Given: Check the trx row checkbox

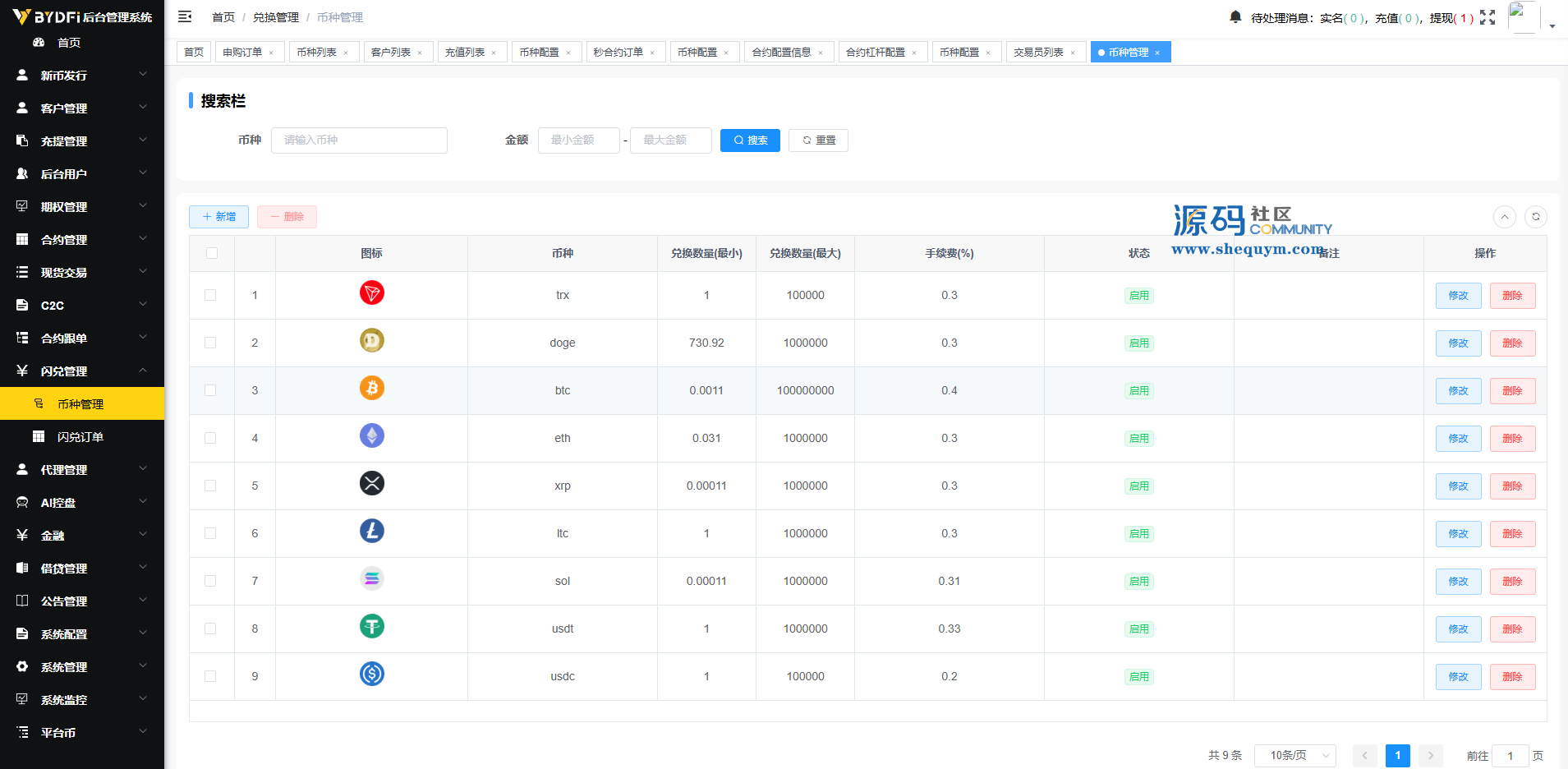Looking at the screenshot, I should pyautogui.click(x=210, y=295).
